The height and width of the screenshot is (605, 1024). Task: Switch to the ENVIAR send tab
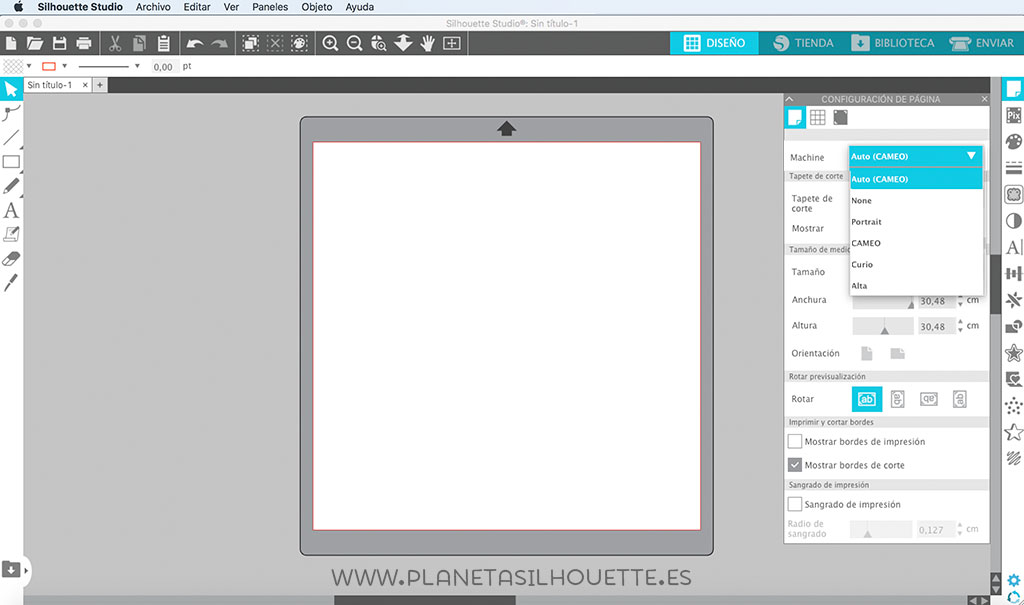982,43
